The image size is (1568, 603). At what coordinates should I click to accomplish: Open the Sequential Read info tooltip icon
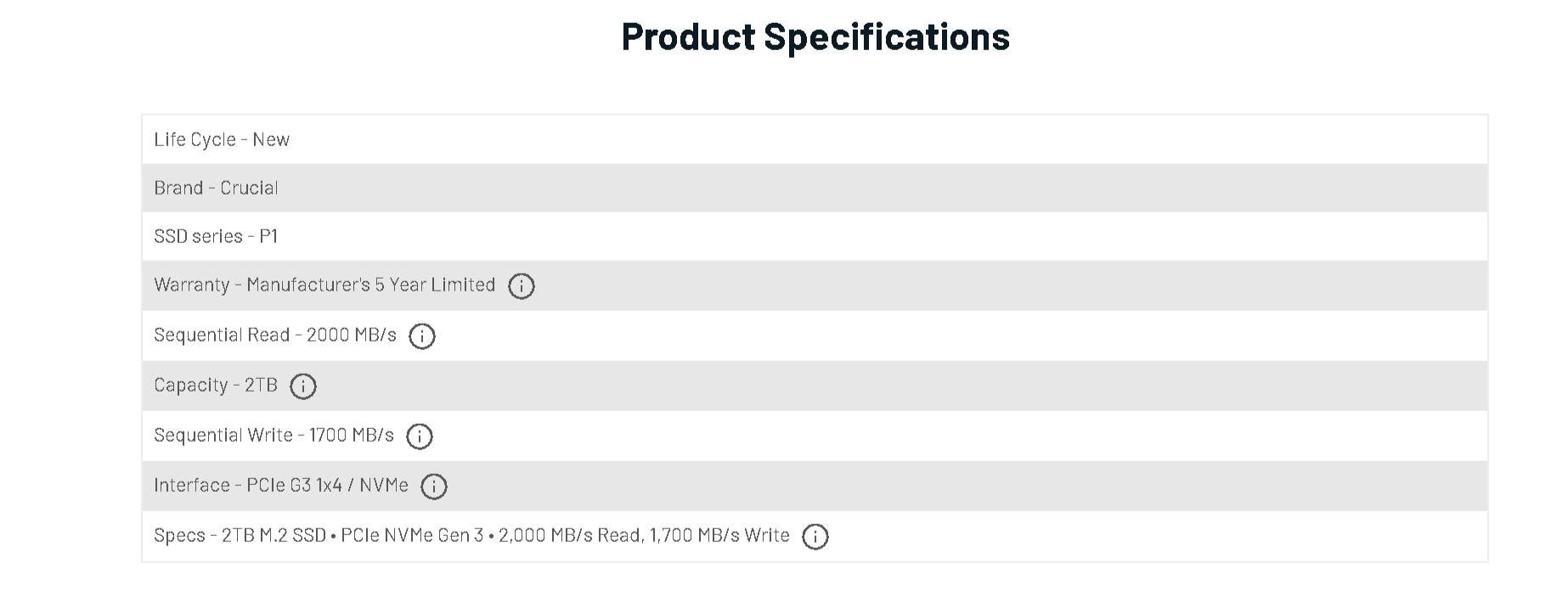click(422, 336)
